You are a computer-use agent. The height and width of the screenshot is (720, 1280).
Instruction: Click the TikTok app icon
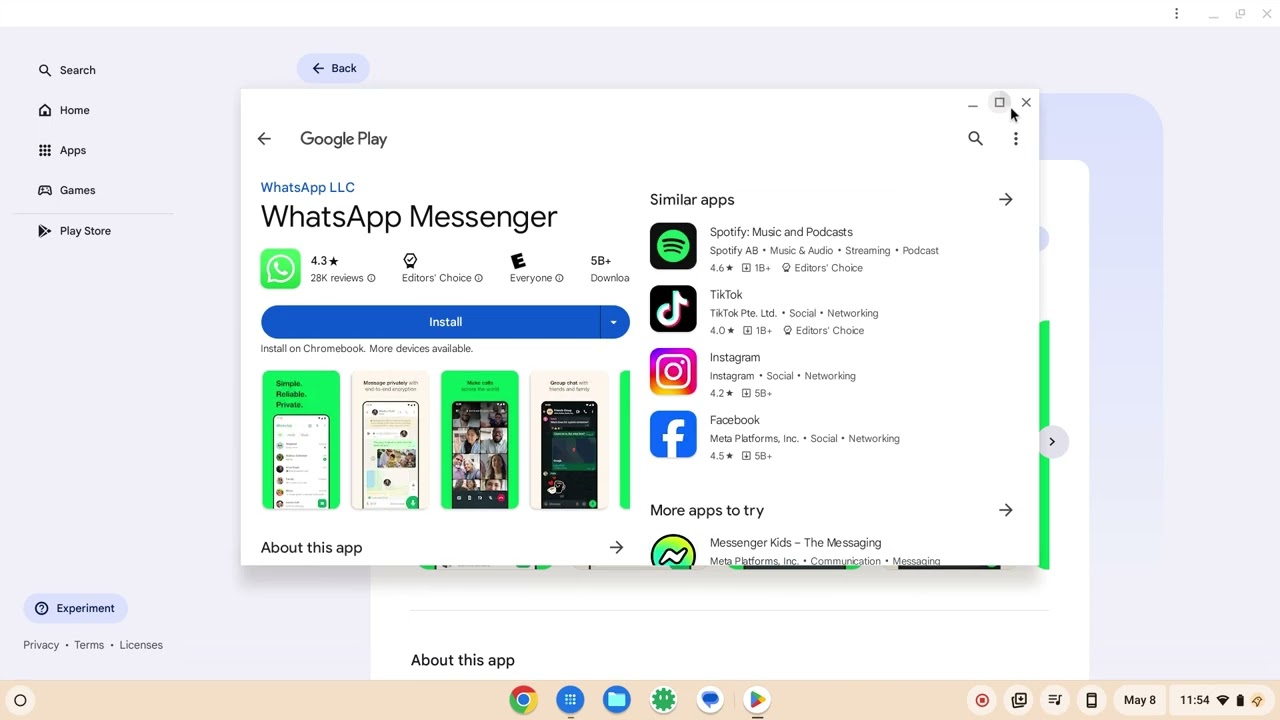click(673, 309)
